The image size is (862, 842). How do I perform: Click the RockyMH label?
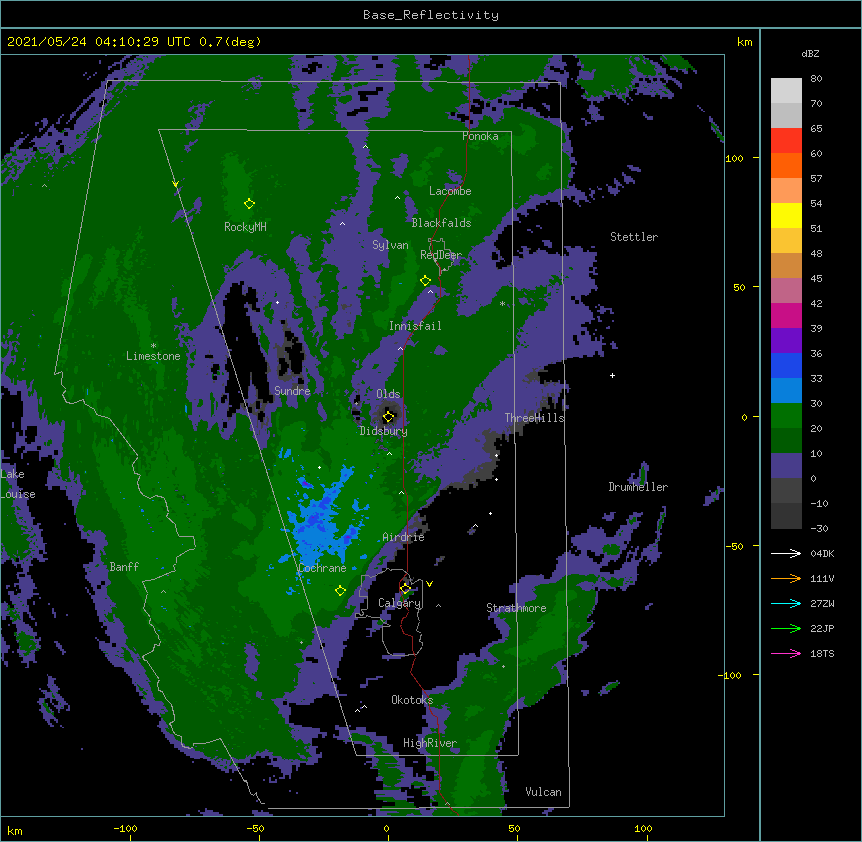pyautogui.click(x=245, y=227)
